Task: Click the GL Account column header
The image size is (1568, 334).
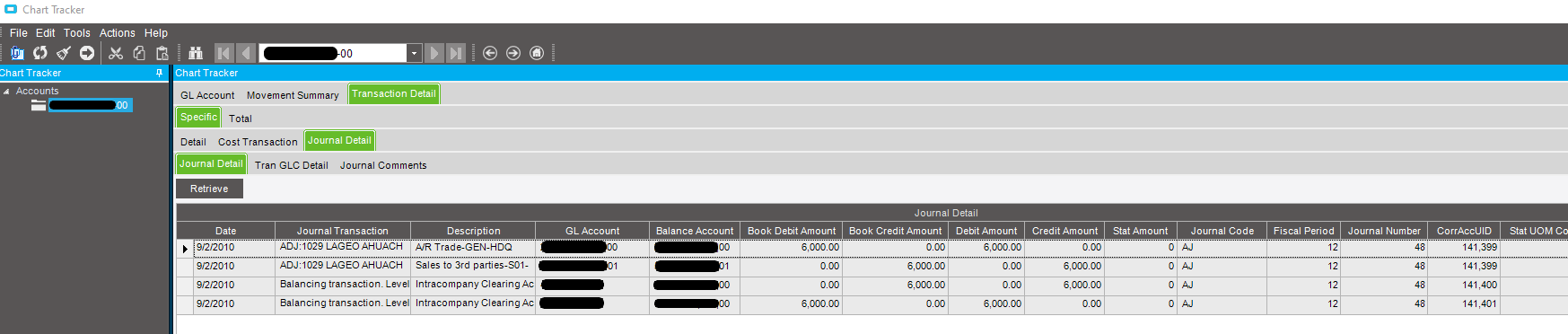Action: (592, 231)
